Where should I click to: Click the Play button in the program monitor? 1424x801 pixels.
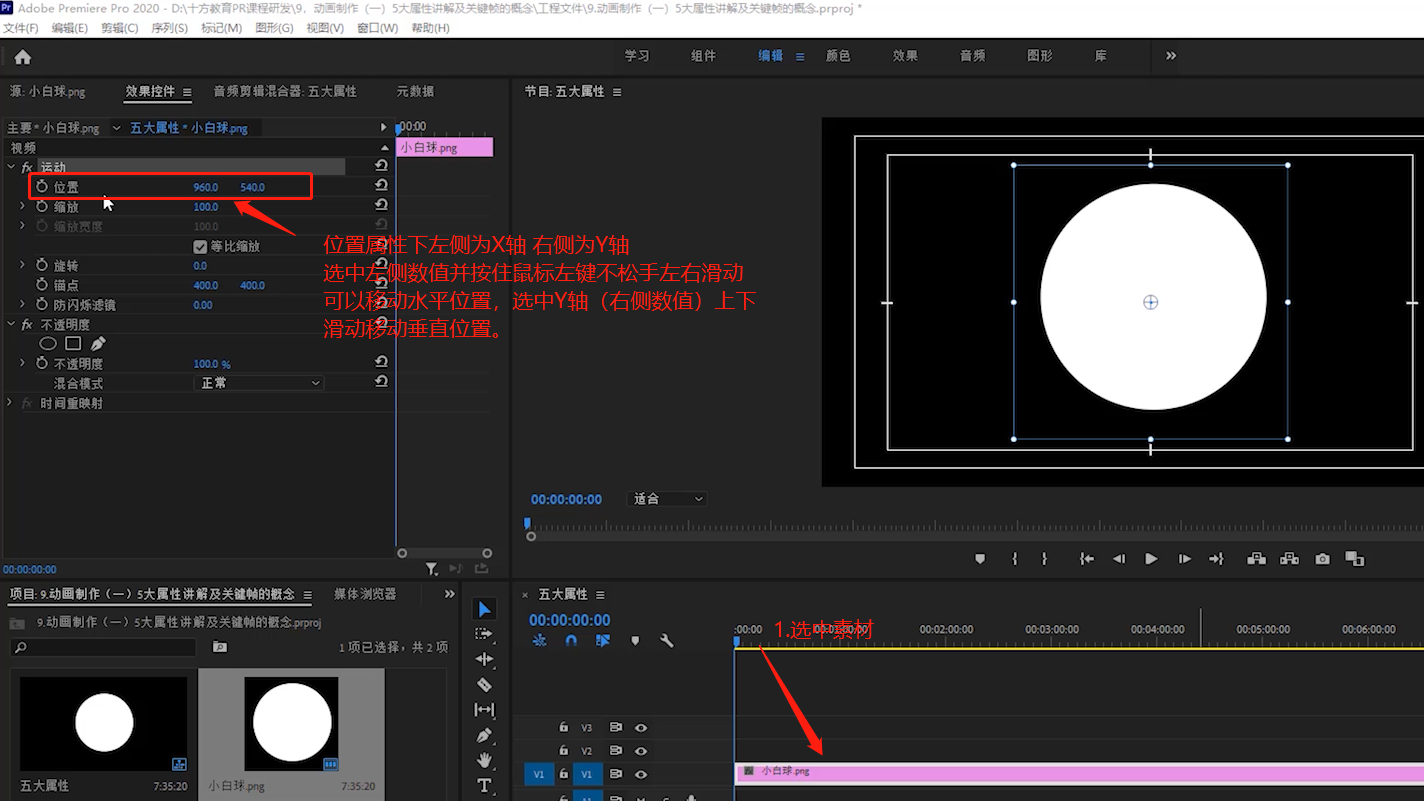(1151, 560)
